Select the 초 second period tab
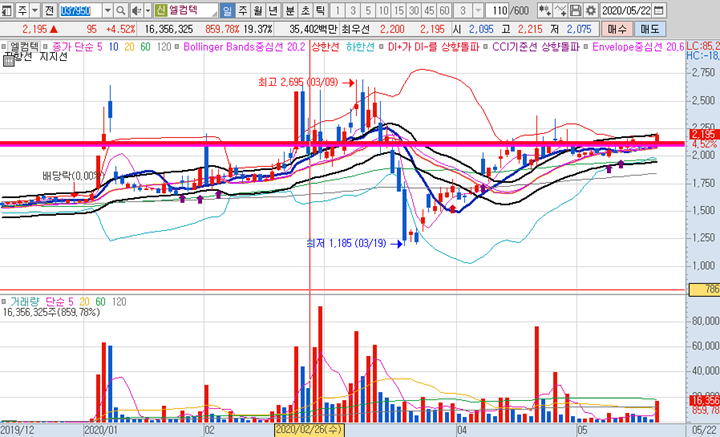The height and width of the screenshot is (437, 720). (305, 10)
